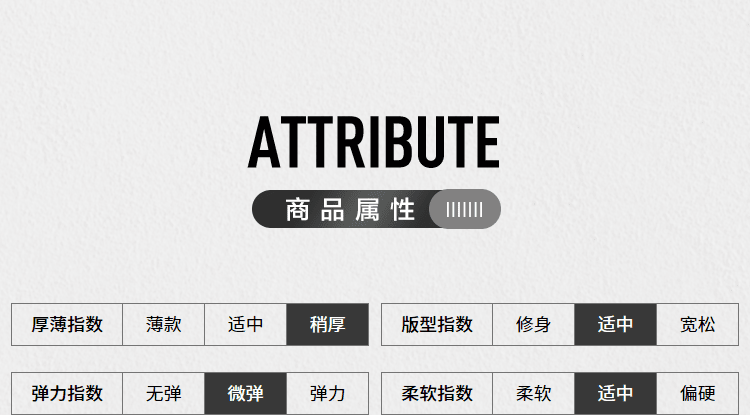The height and width of the screenshot is (415, 750).
Task: Click the striped toggle knob beside 商品属性
Action: click(x=465, y=209)
